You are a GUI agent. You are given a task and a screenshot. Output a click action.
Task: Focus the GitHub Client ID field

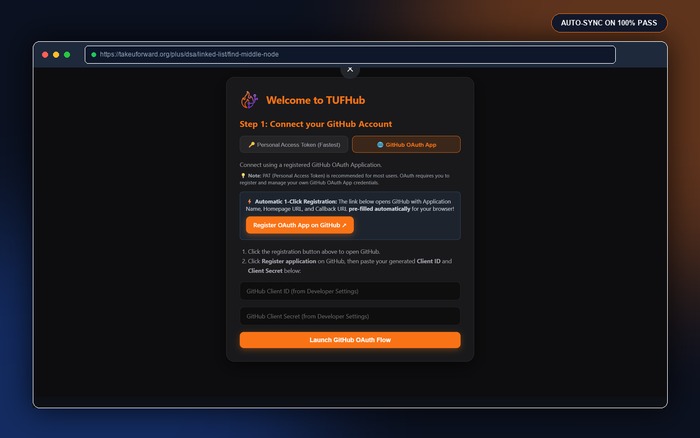[x=350, y=291]
